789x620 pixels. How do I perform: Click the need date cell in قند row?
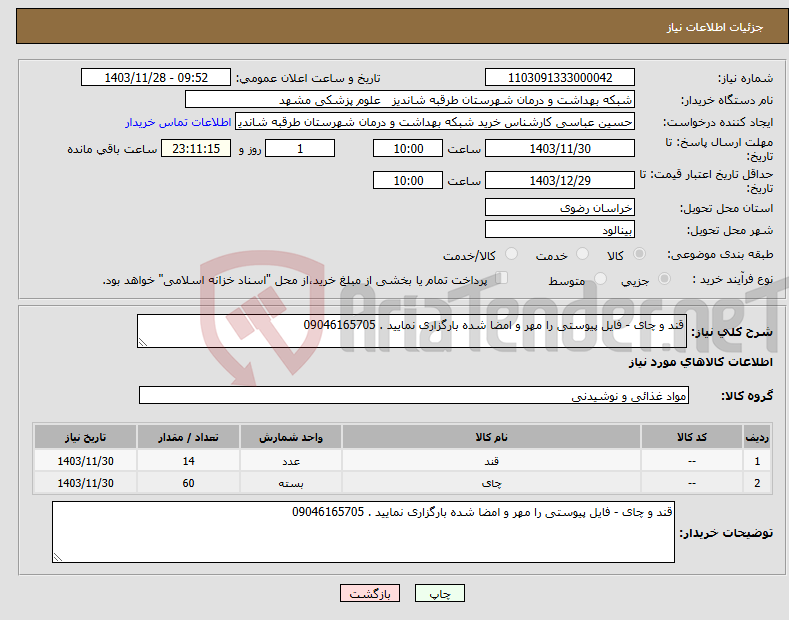click(x=86, y=461)
